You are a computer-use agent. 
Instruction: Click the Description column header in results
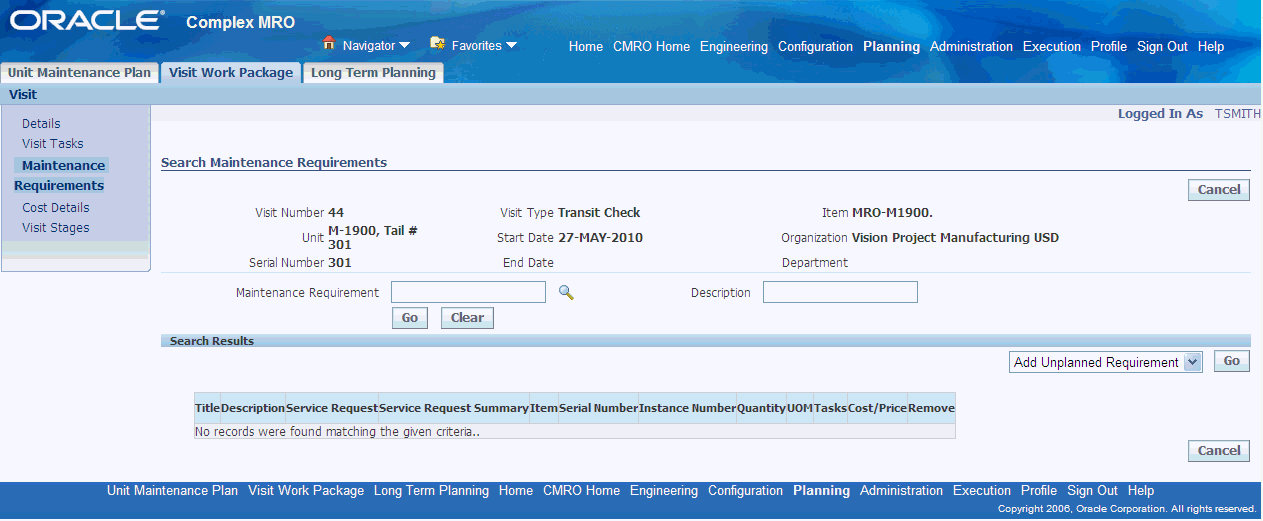[x=253, y=408]
